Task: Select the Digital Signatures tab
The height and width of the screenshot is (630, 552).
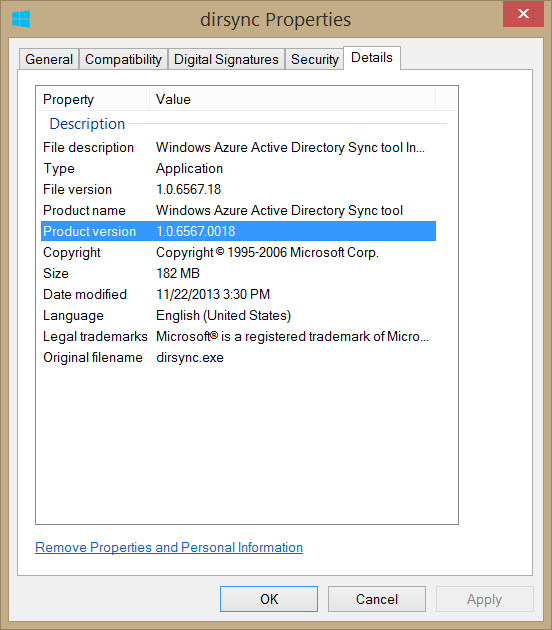Action: [226, 59]
